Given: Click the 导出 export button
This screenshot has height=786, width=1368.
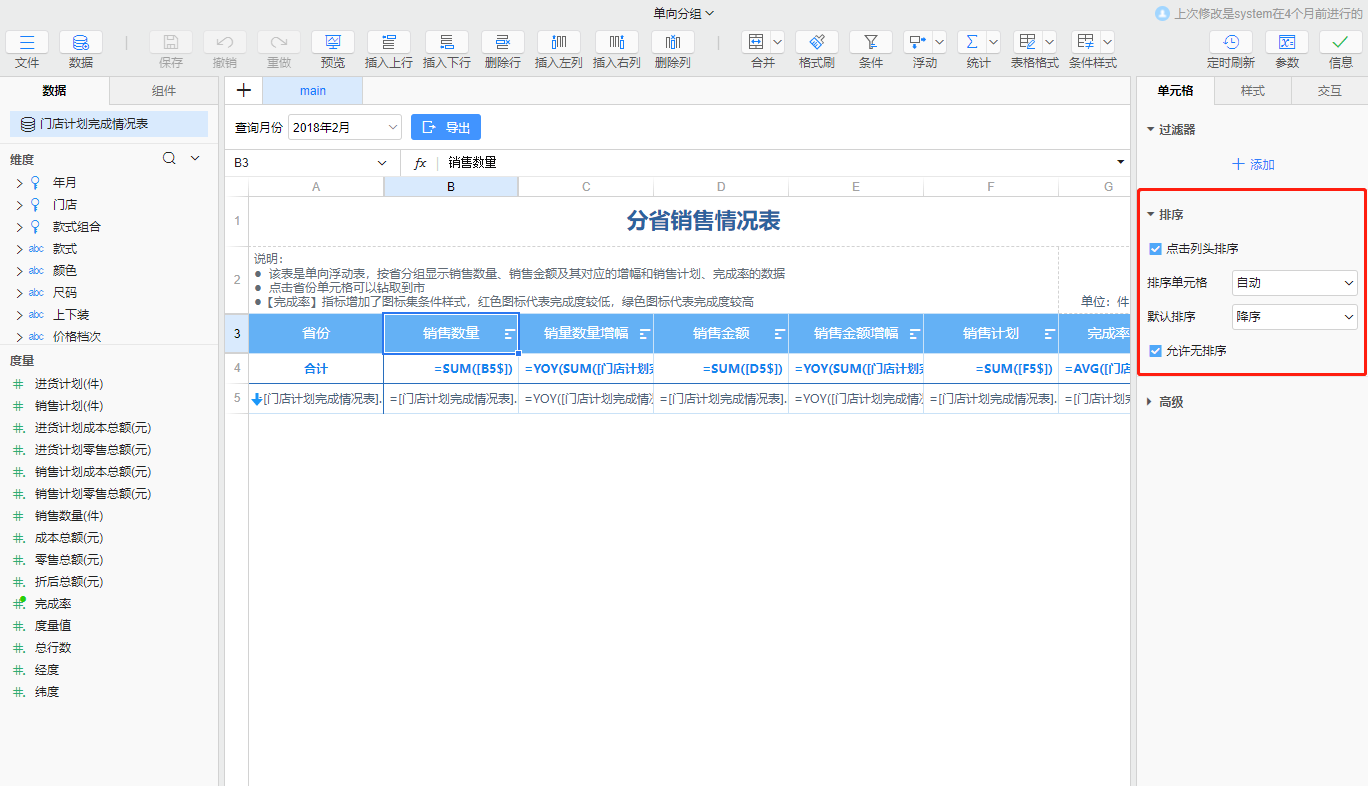Looking at the screenshot, I should click(445, 127).
